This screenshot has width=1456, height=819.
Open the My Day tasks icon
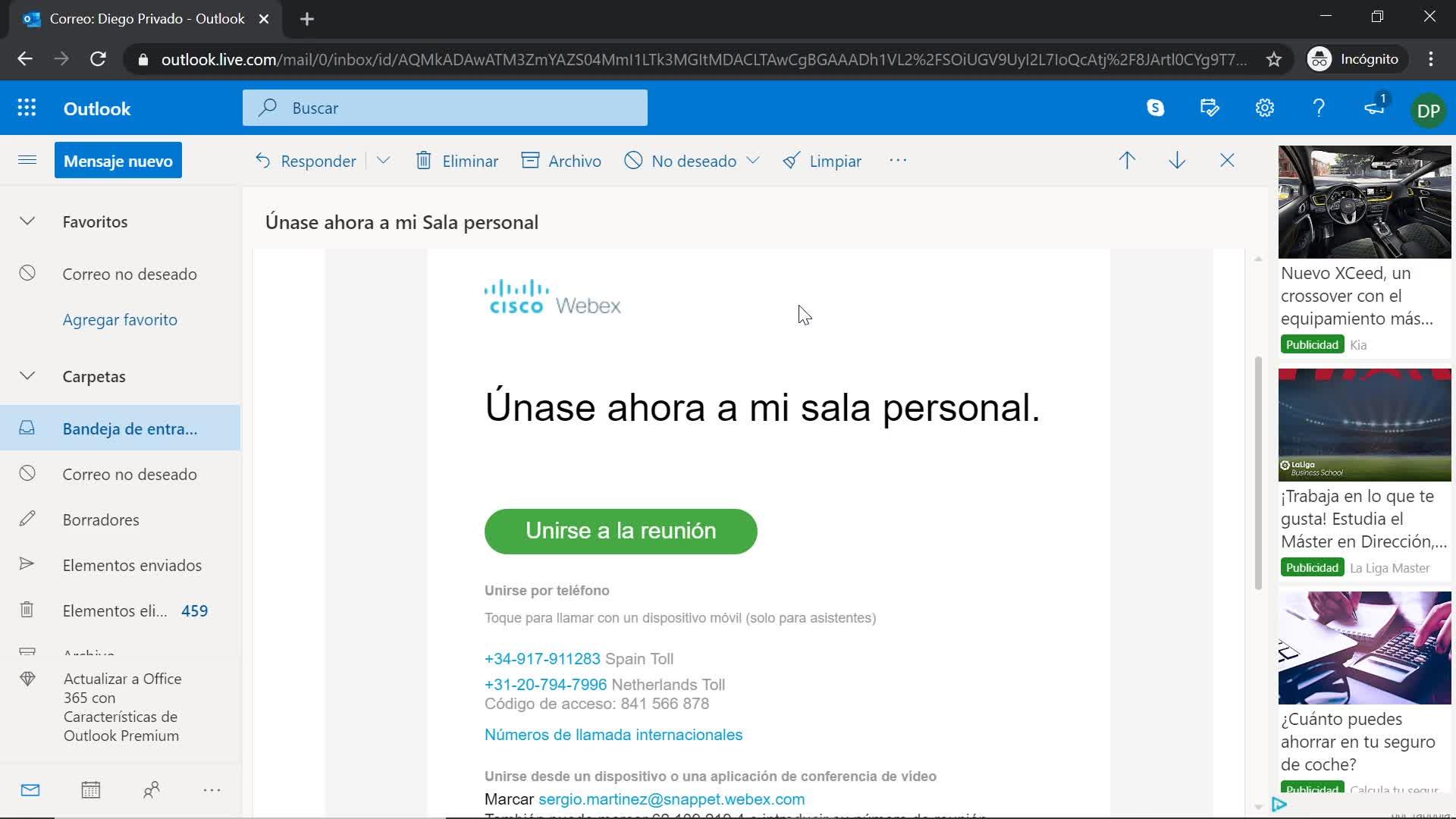(x=1210, y=108)
